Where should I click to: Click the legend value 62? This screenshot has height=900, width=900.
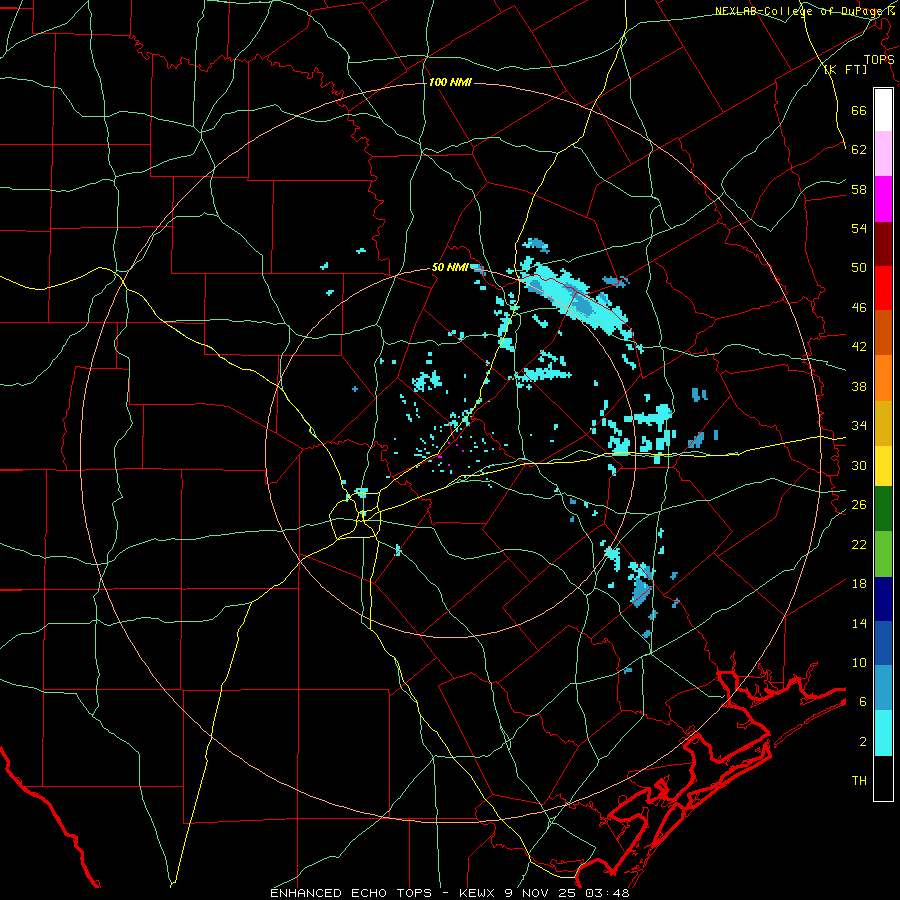coord(859,149)
